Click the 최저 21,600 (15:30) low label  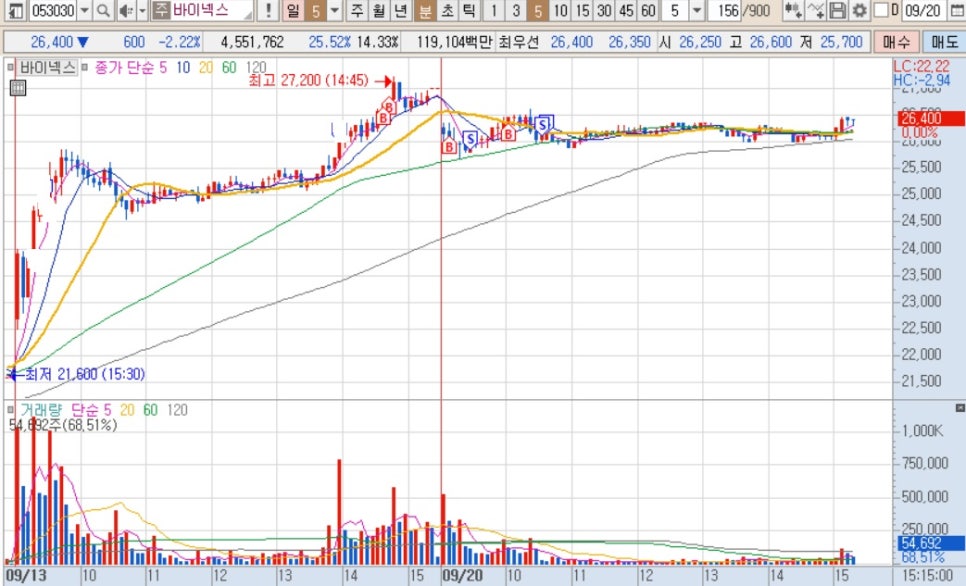point(84,374)
